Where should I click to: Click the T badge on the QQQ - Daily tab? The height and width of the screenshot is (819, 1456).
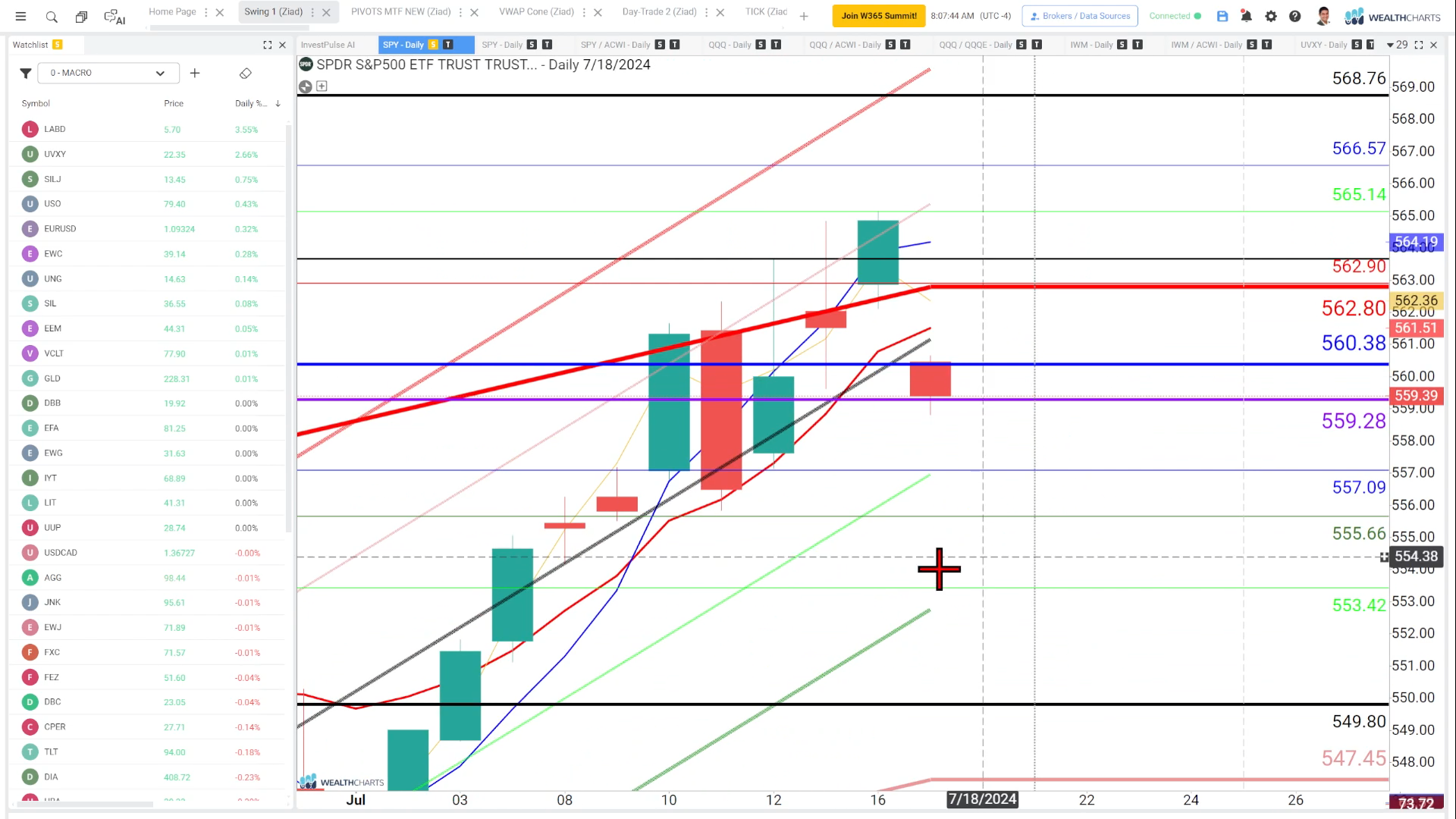[776, 45]
